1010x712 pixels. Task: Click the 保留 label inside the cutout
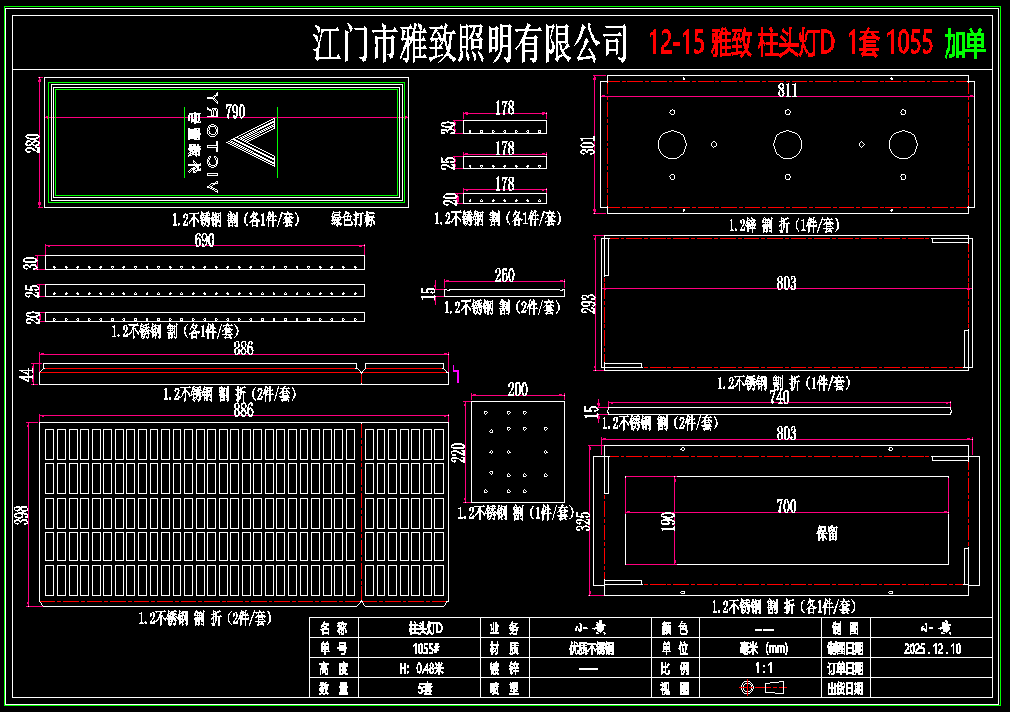(x=827, y=533)
